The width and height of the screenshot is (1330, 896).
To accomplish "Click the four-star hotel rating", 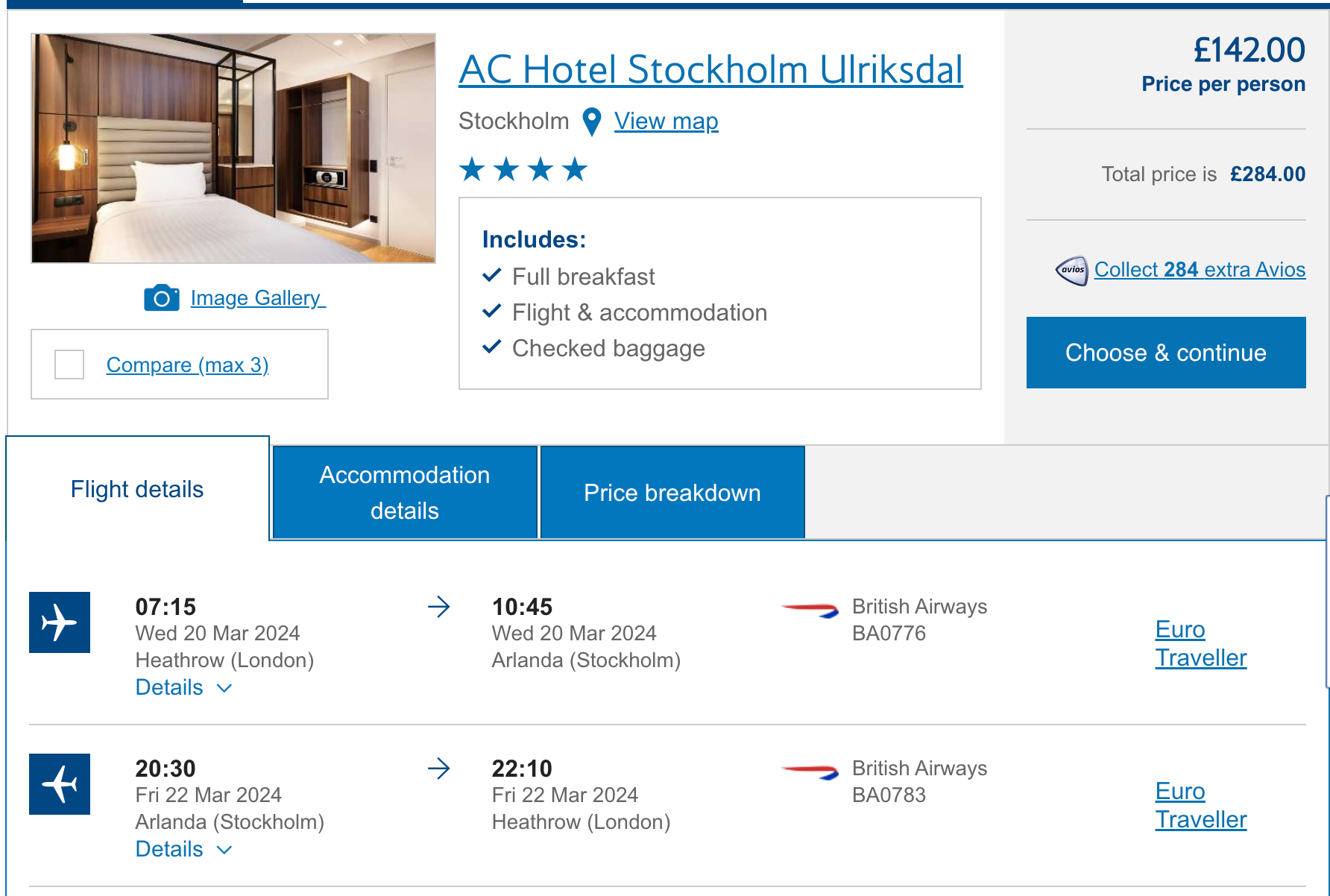I will tap(523, 170).
